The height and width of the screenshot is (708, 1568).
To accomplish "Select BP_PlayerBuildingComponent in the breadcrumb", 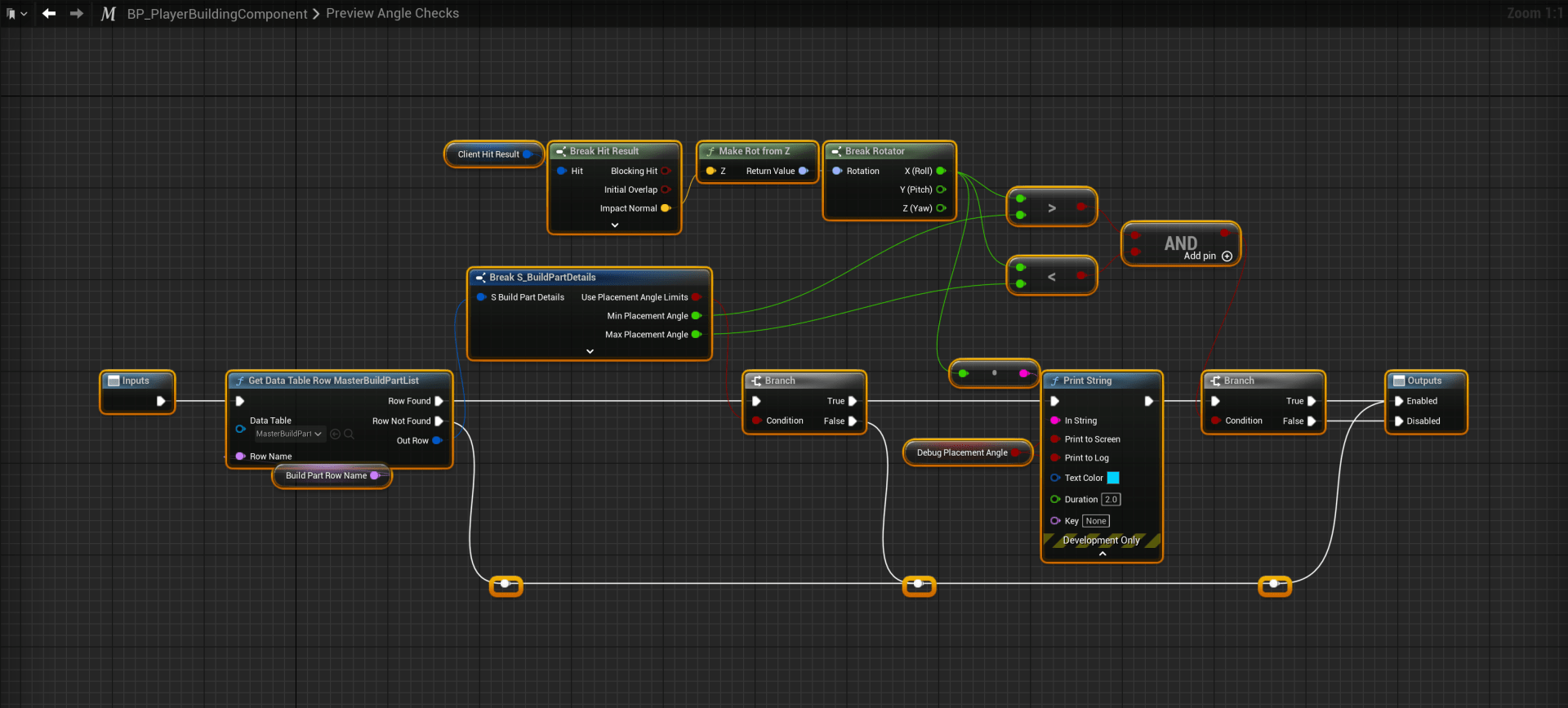I will (217, 14).
